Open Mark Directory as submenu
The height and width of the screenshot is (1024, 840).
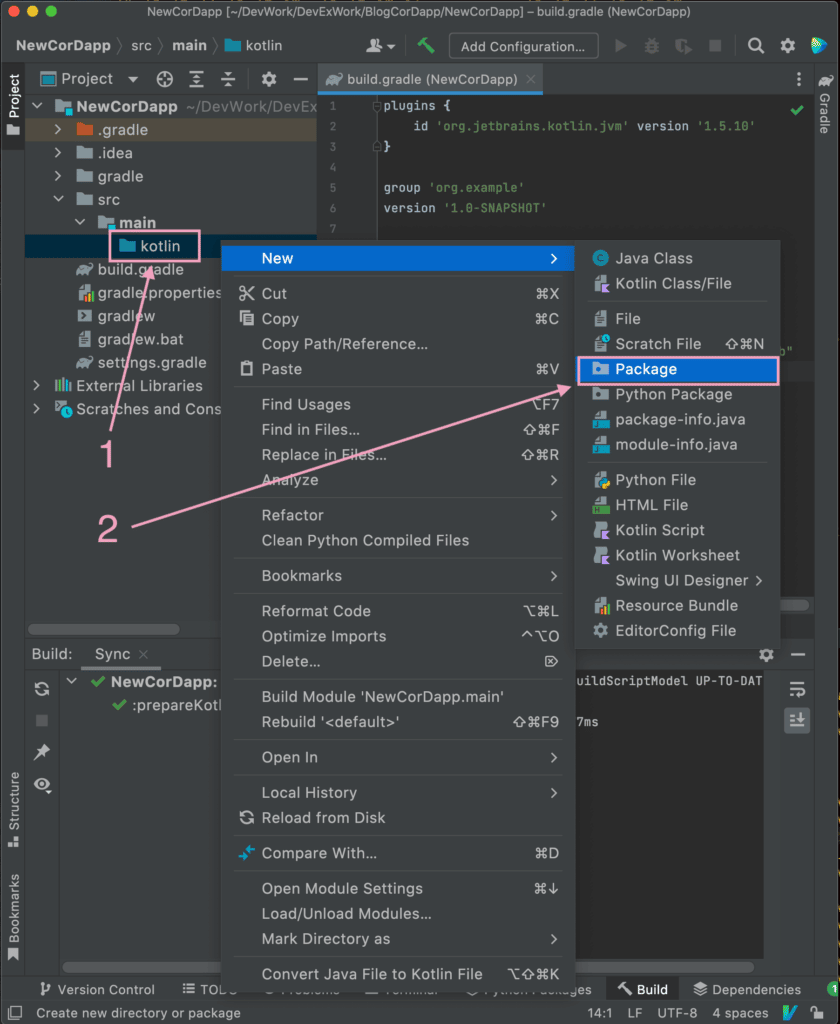pyautogui.click(x=398, y=938)
